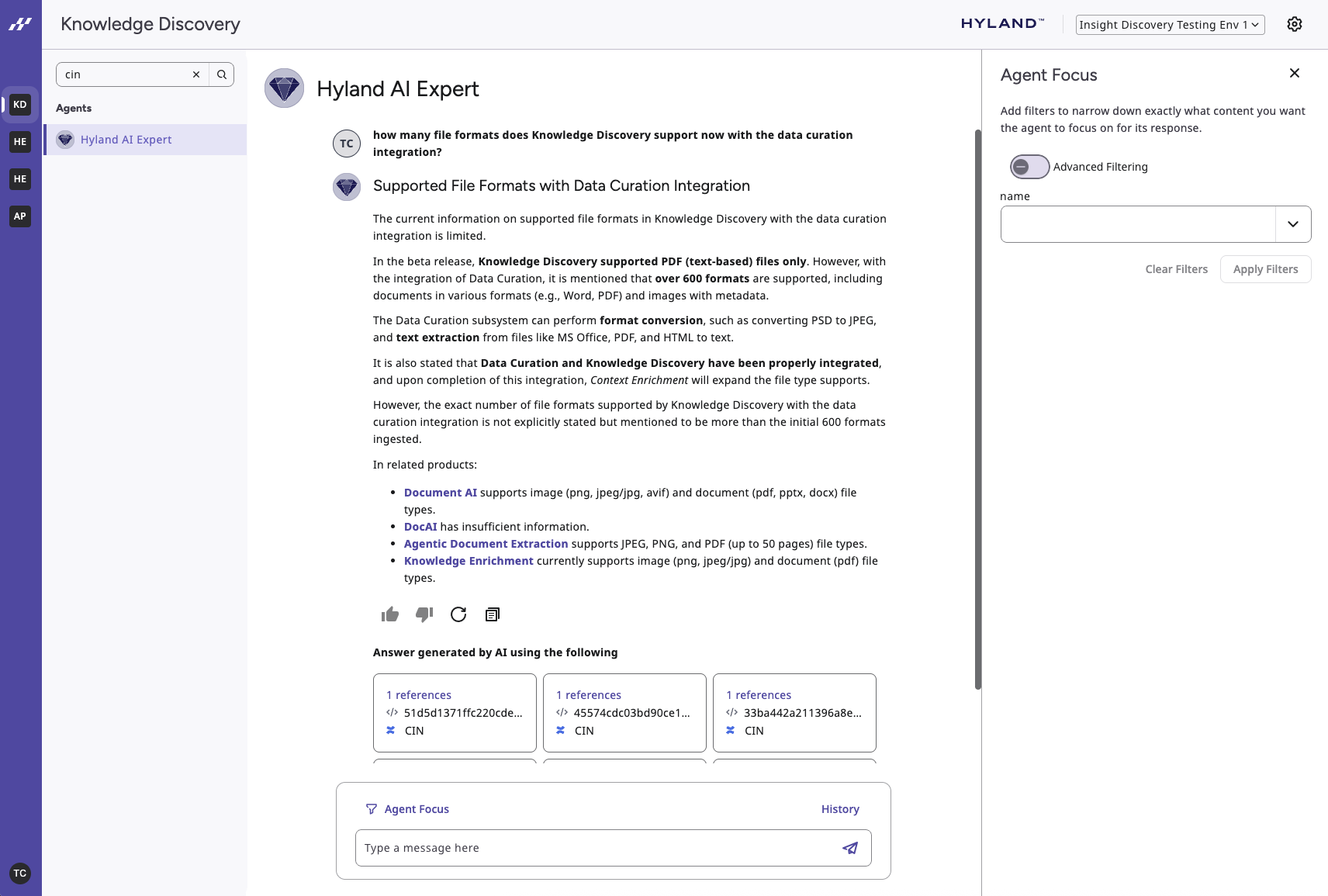Click the Clear Filters button

(x=1177, y=269)
